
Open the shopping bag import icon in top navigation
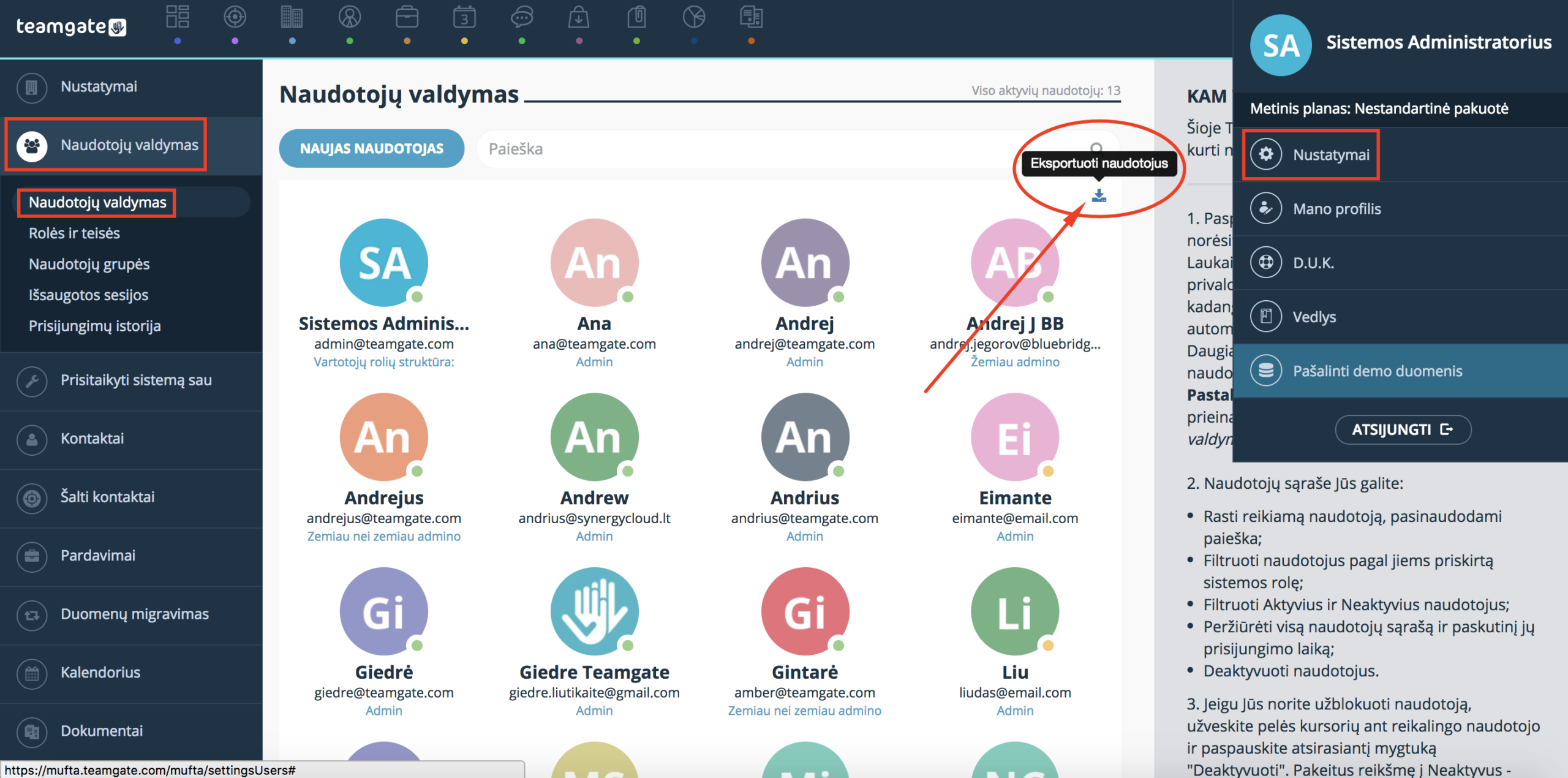579,17
